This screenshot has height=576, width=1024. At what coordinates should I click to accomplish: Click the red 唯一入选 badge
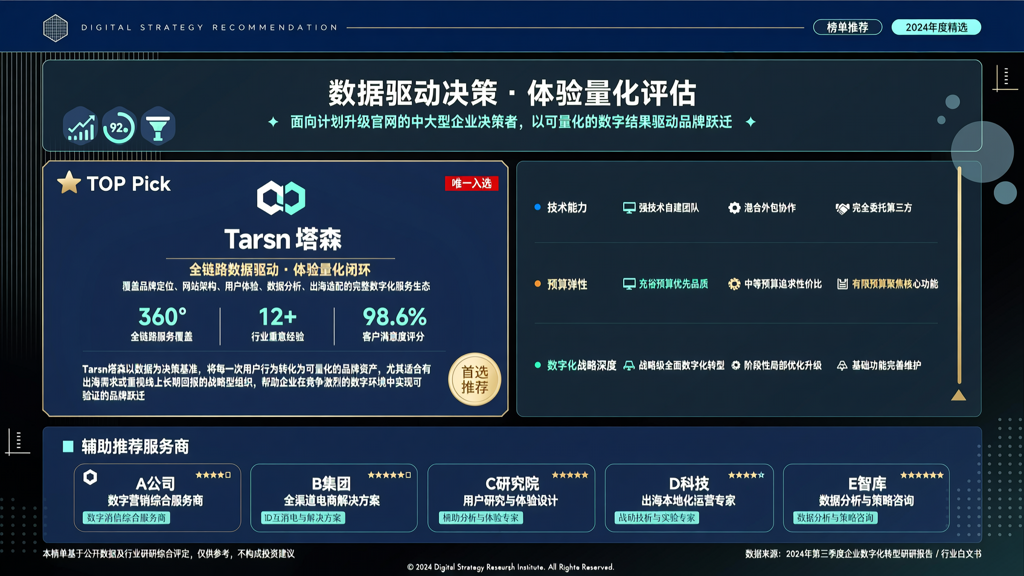pyautogui.click(x=472, y=184)
